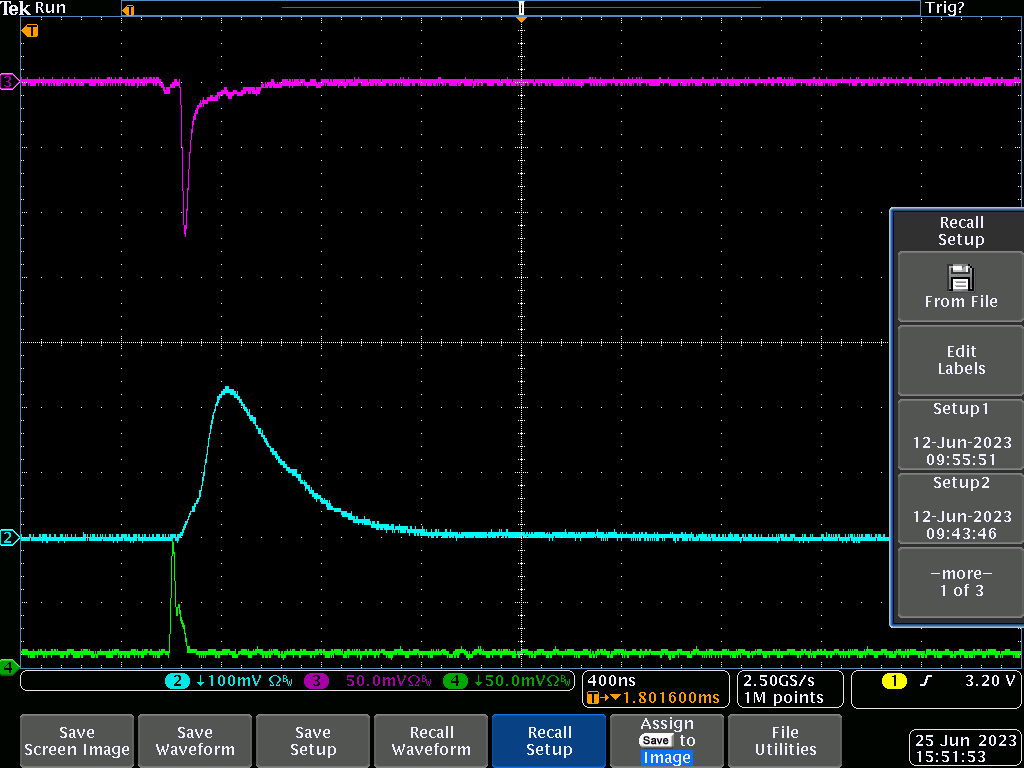The height and width of the screenshot is (768, 1024).
Task: Click the orange trigger position T marker
Action: (x=31, y=31)
